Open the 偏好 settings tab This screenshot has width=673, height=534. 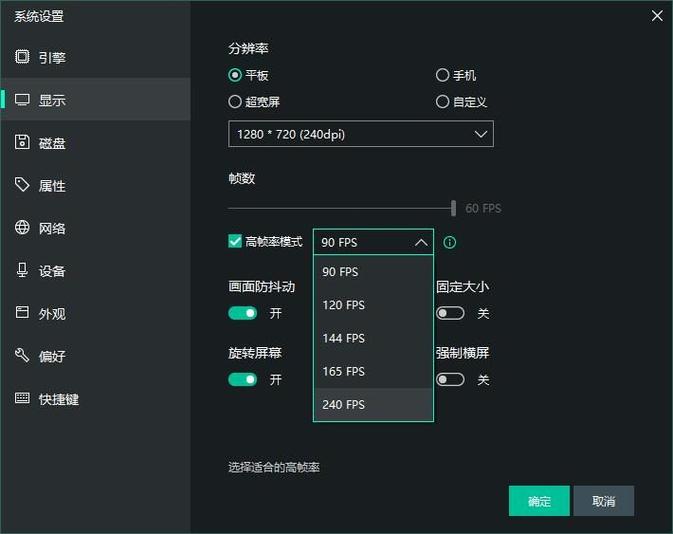coord(96,355)
